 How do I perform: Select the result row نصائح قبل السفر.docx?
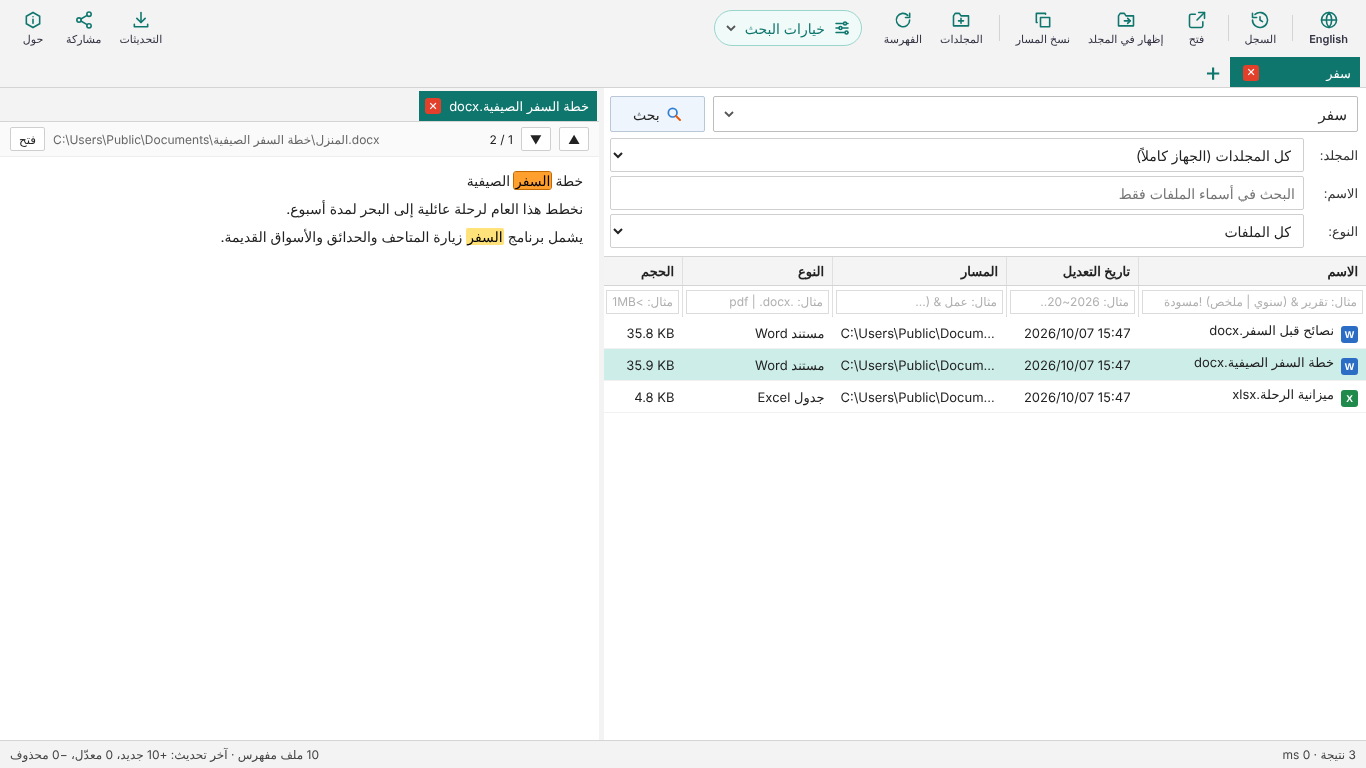985,333
